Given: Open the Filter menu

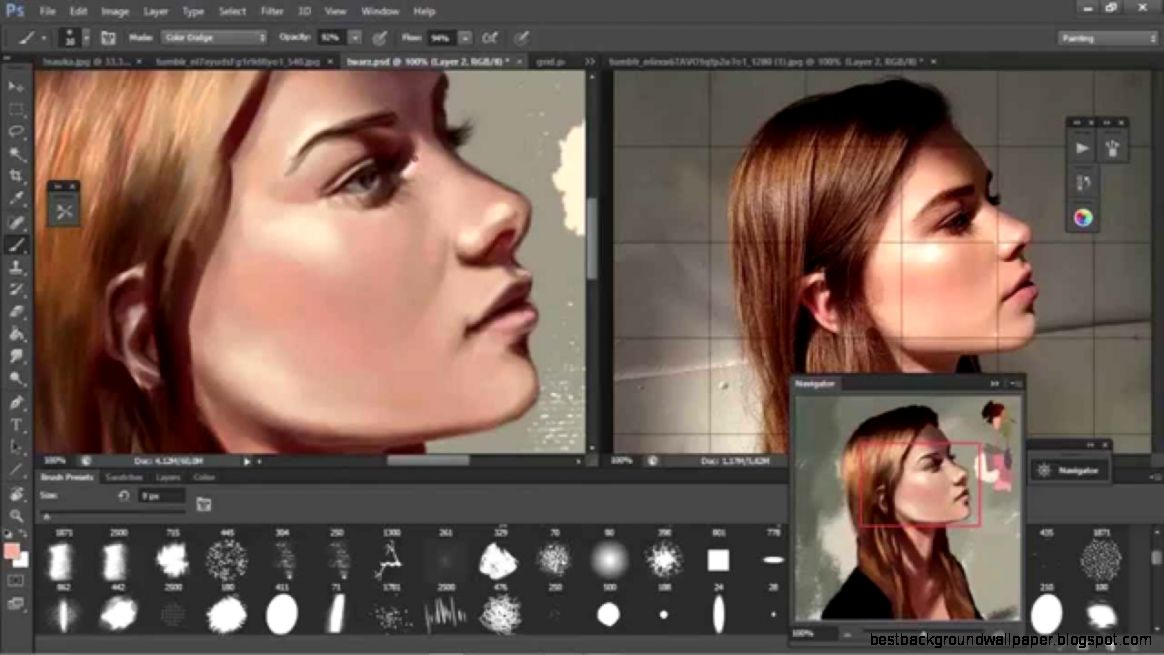Looking at the screenshot, I should (271, 11).
